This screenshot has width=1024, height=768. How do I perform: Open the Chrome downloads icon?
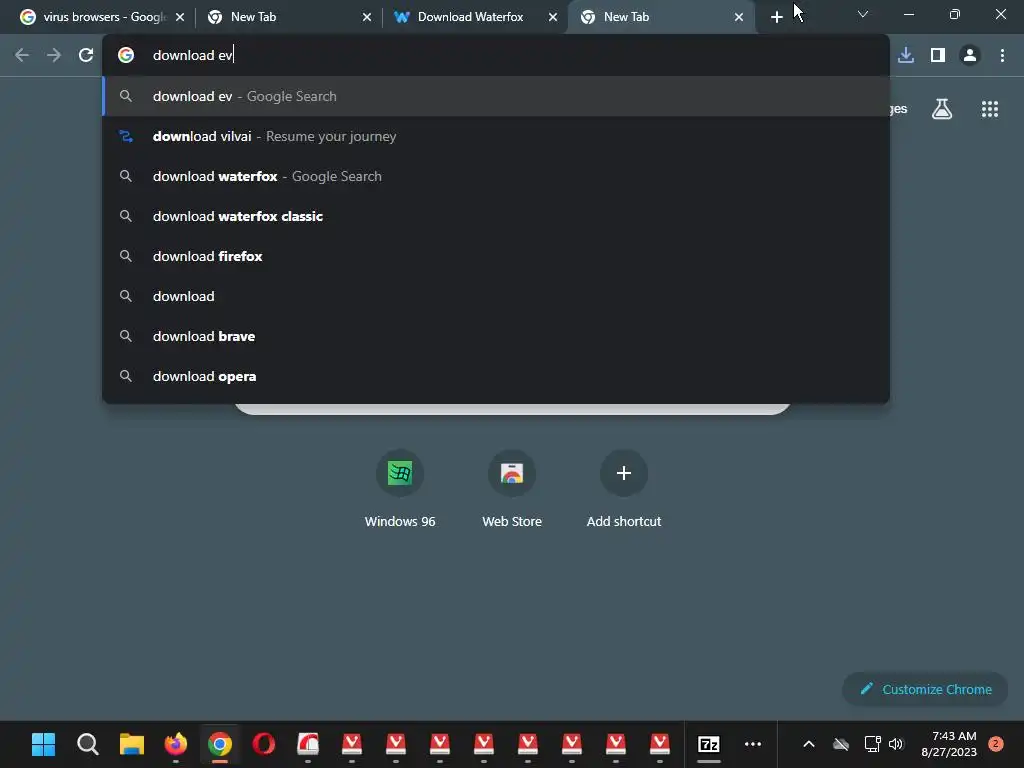coord(906,56)
